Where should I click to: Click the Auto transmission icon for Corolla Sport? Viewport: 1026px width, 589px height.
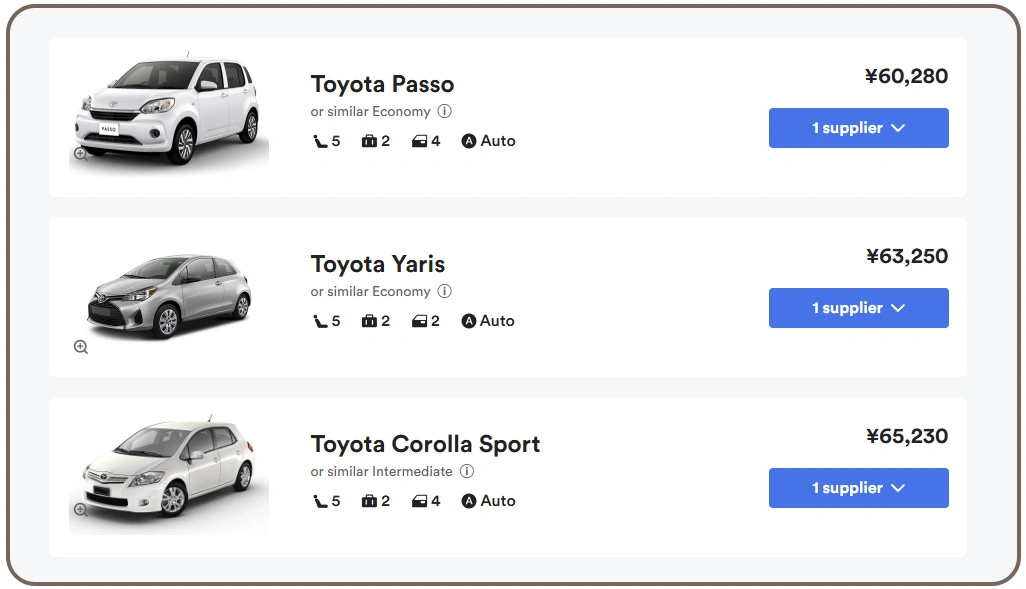pos(467,501)
